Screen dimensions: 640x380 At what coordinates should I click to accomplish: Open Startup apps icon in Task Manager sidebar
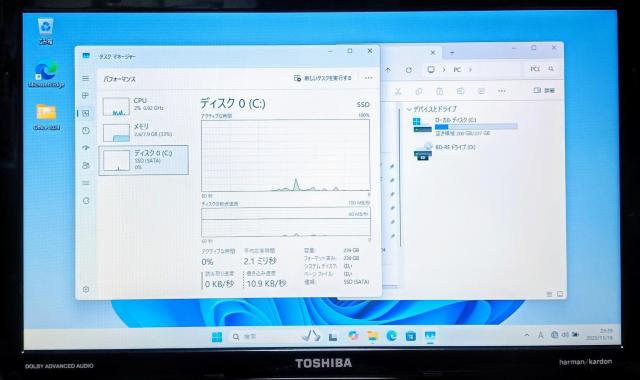86,148
